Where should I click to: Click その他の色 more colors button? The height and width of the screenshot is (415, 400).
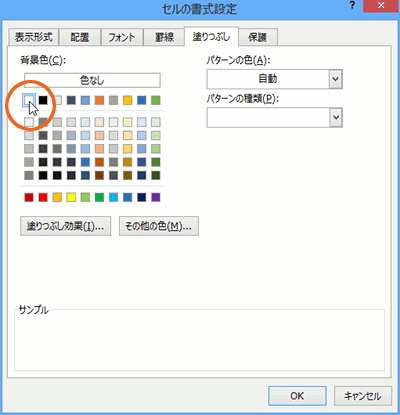point(159,226)
